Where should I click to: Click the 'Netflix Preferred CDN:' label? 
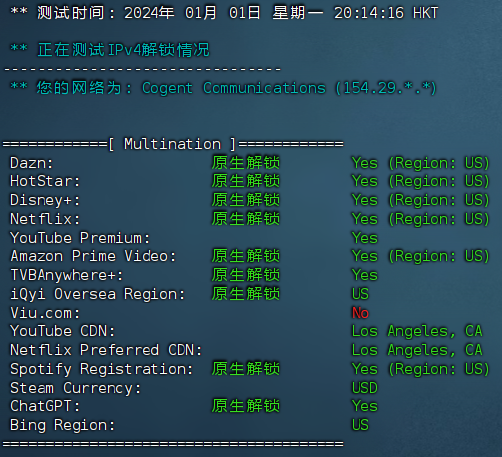(106, 350)
